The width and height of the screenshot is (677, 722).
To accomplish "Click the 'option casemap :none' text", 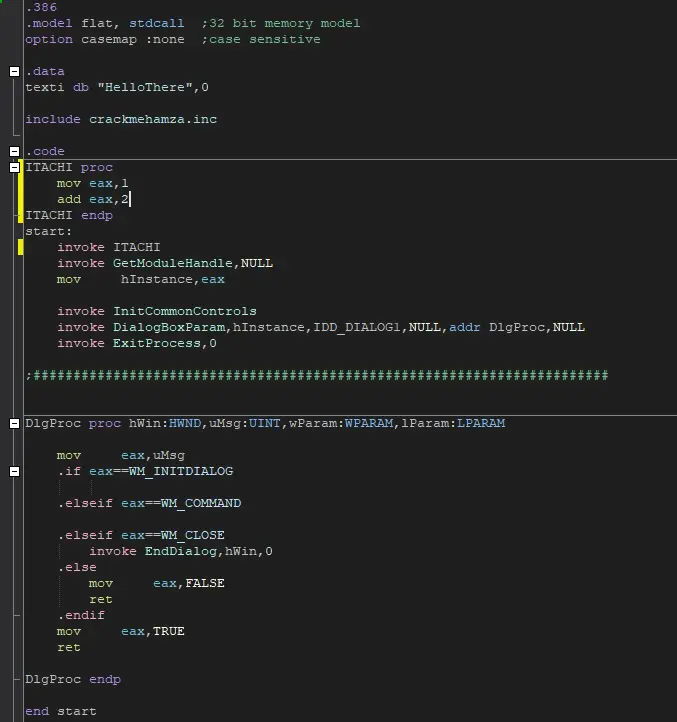I will click(105, 39).
